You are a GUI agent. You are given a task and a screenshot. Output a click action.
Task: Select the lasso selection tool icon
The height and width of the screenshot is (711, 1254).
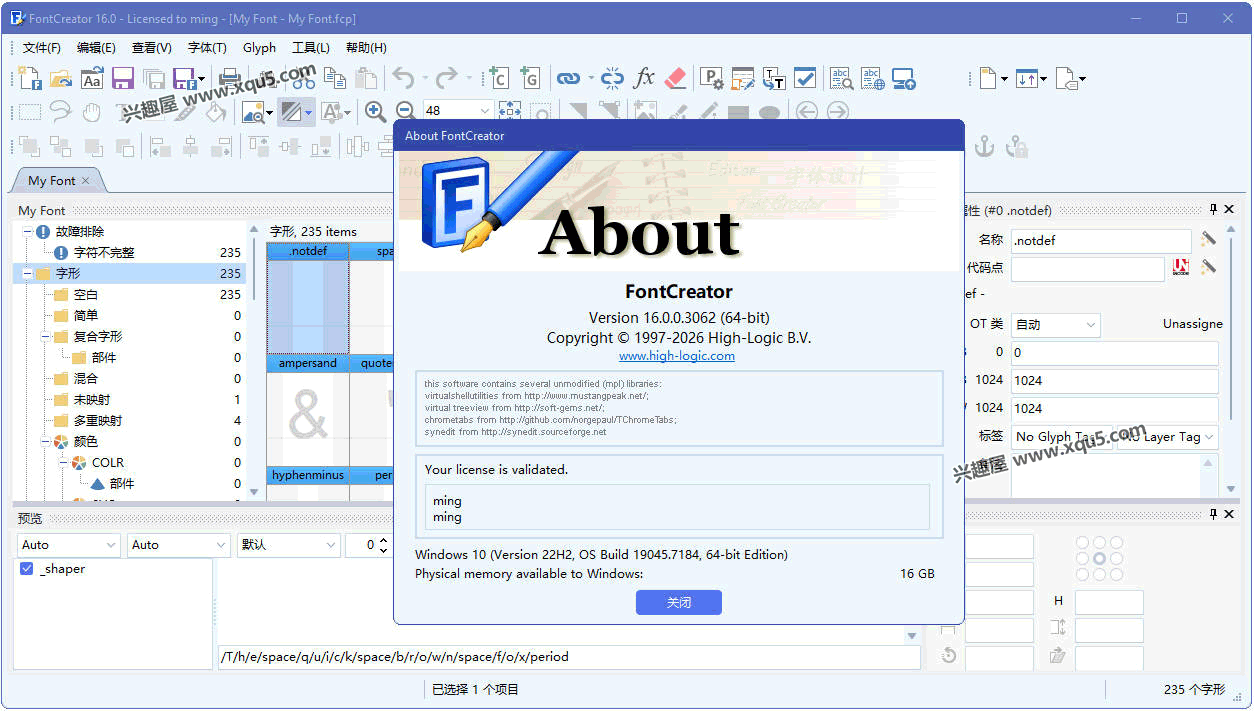click(61, 112)
